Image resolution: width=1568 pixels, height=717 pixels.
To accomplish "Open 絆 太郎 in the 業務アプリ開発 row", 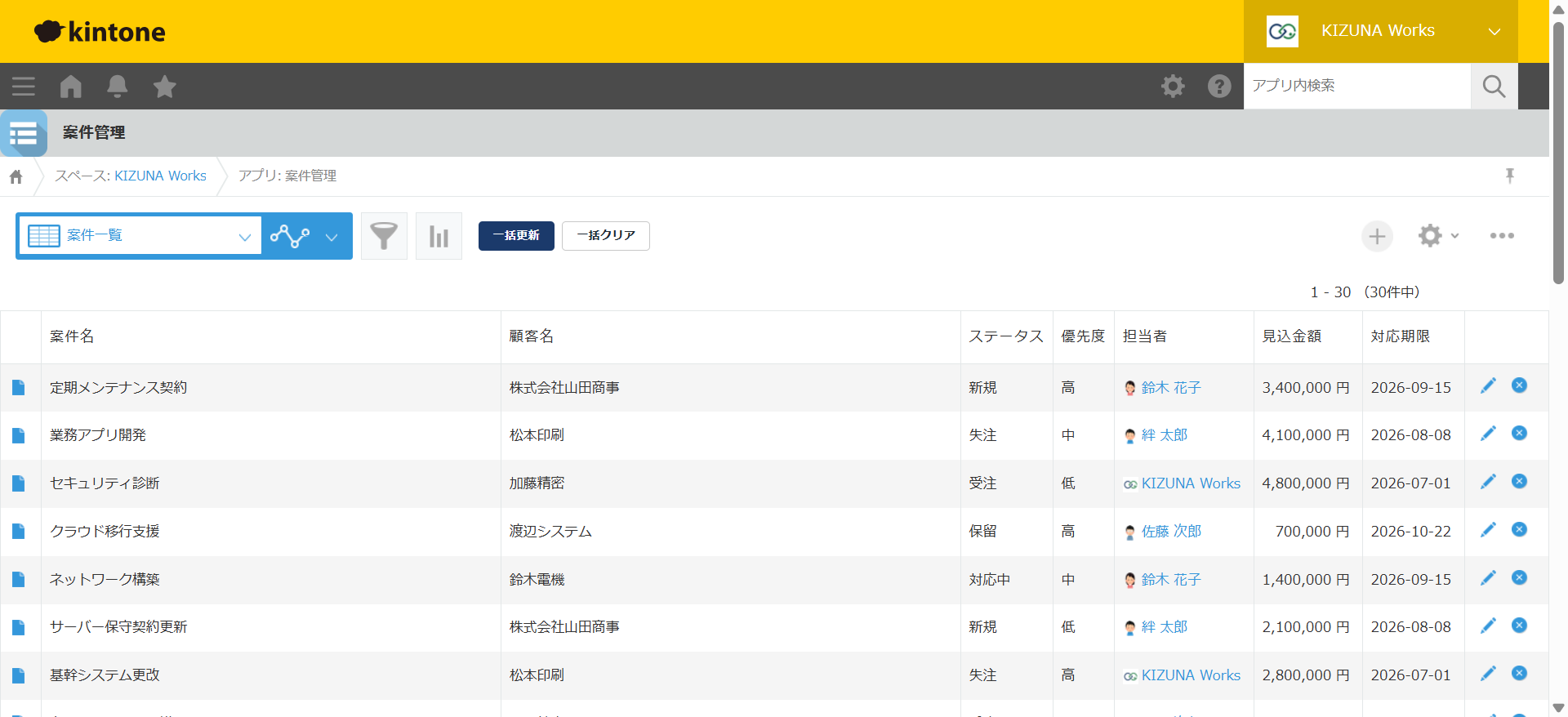I will point(1165,435).
